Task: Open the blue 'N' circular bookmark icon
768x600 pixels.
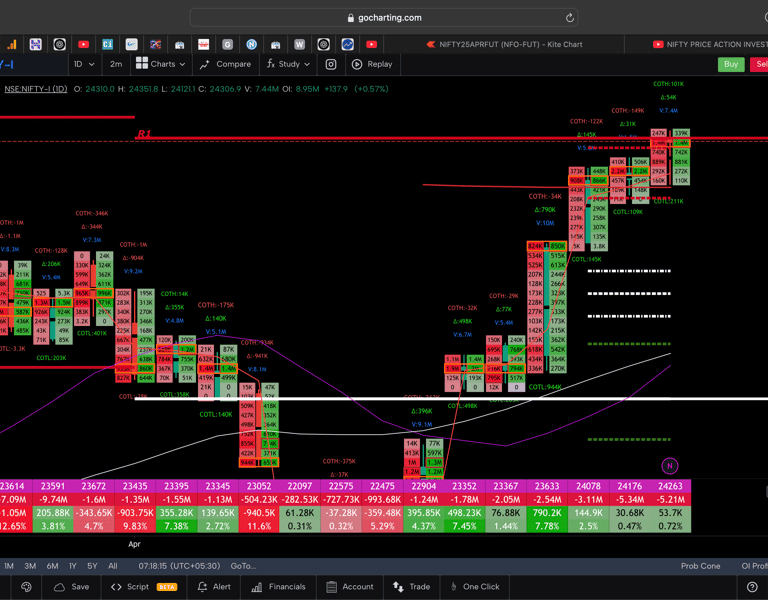Action: tap(251, 45)
